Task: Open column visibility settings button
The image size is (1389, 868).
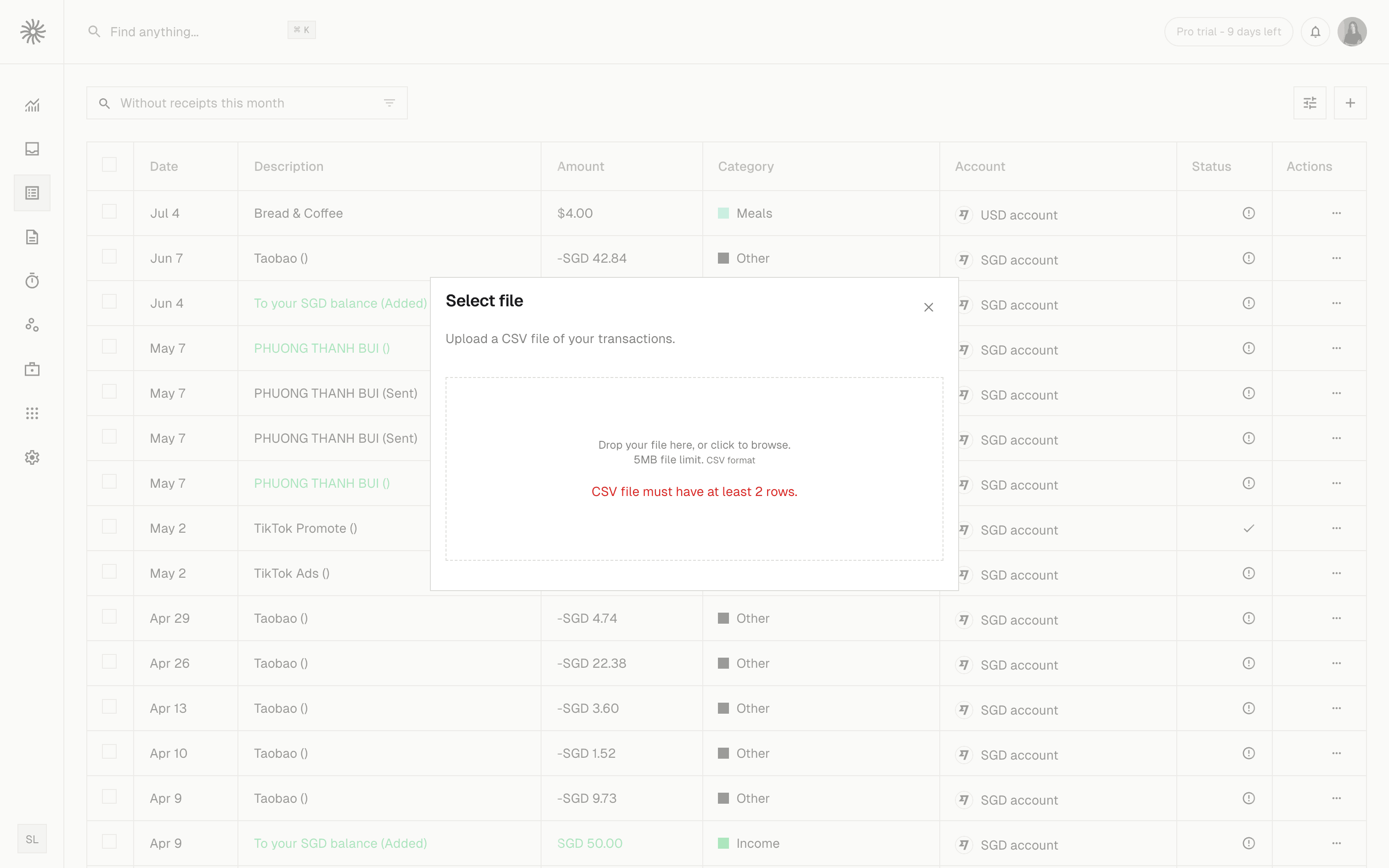Action: (1310, 103)
